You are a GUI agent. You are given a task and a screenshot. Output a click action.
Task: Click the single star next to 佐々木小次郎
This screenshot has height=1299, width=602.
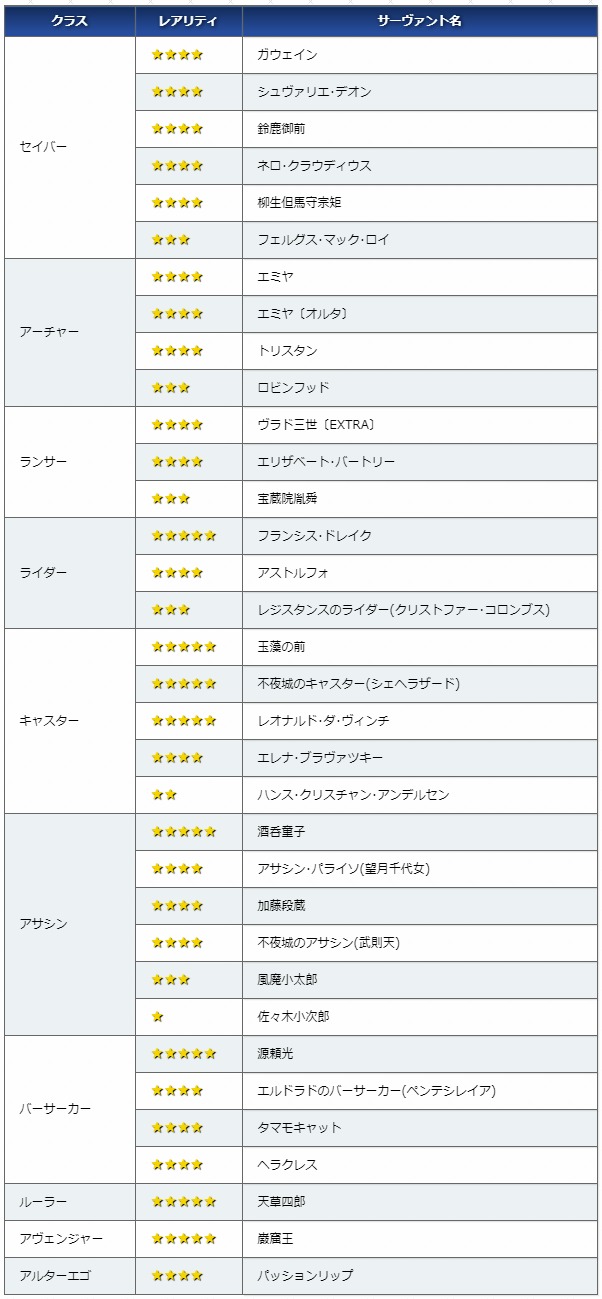pyautogui.click(x=158, y=1017)
